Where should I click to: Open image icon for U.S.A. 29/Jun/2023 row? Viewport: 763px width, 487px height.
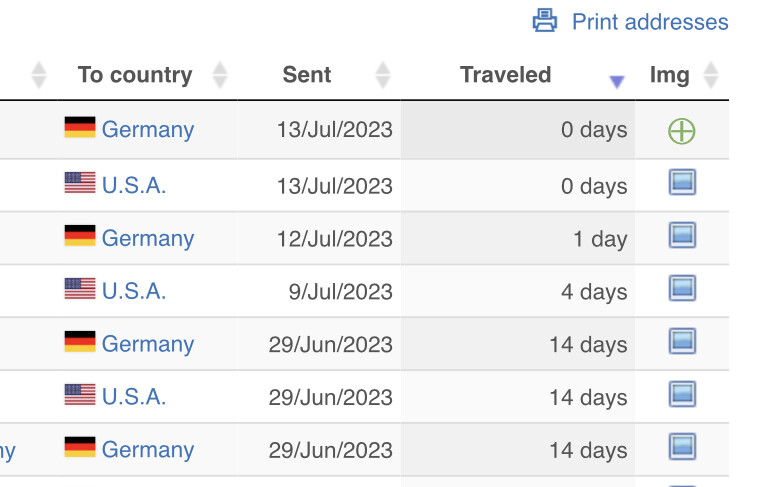tap(682, 395)
